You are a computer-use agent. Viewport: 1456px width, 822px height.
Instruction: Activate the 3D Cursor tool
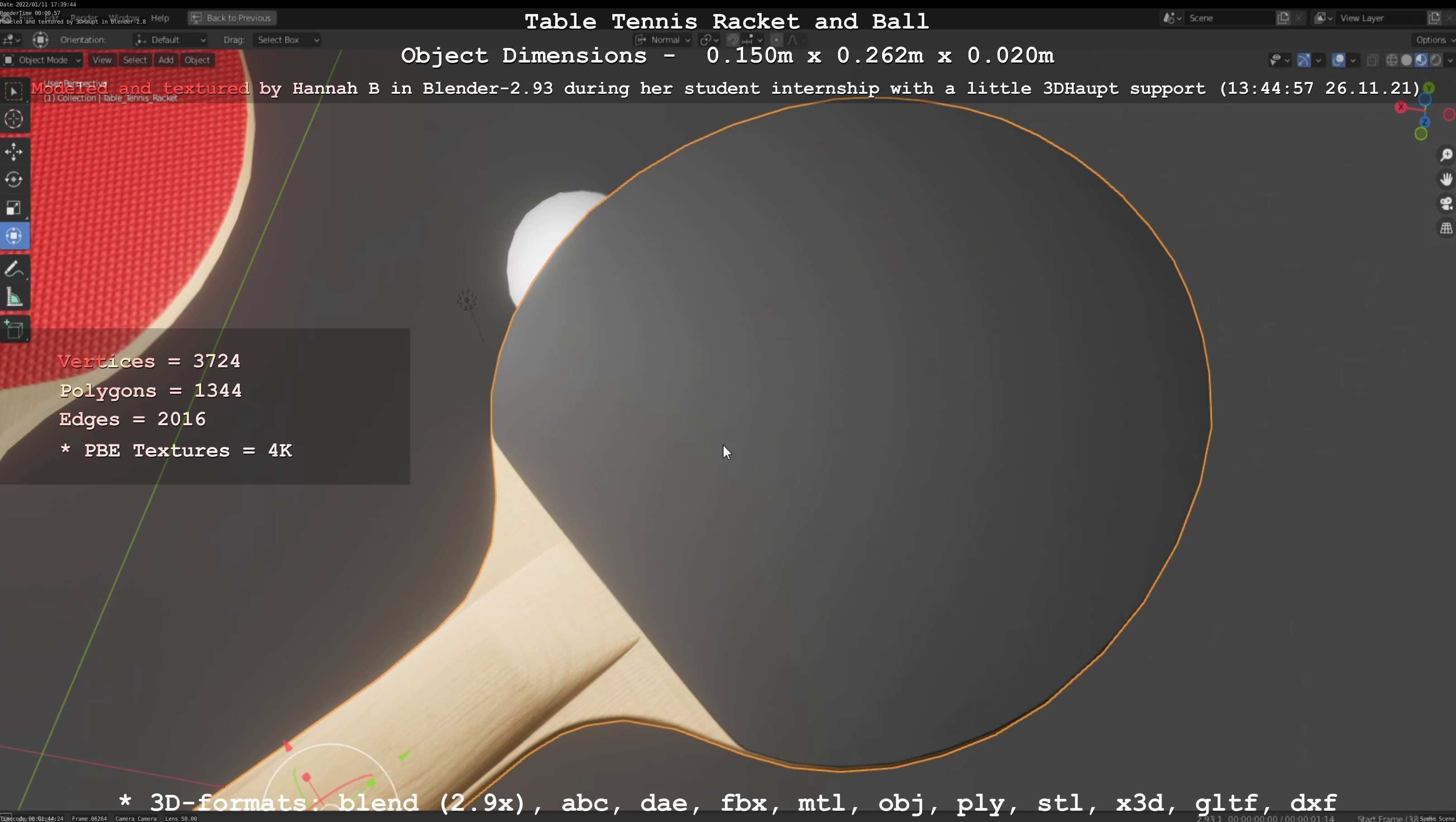[x=14, y=119]
